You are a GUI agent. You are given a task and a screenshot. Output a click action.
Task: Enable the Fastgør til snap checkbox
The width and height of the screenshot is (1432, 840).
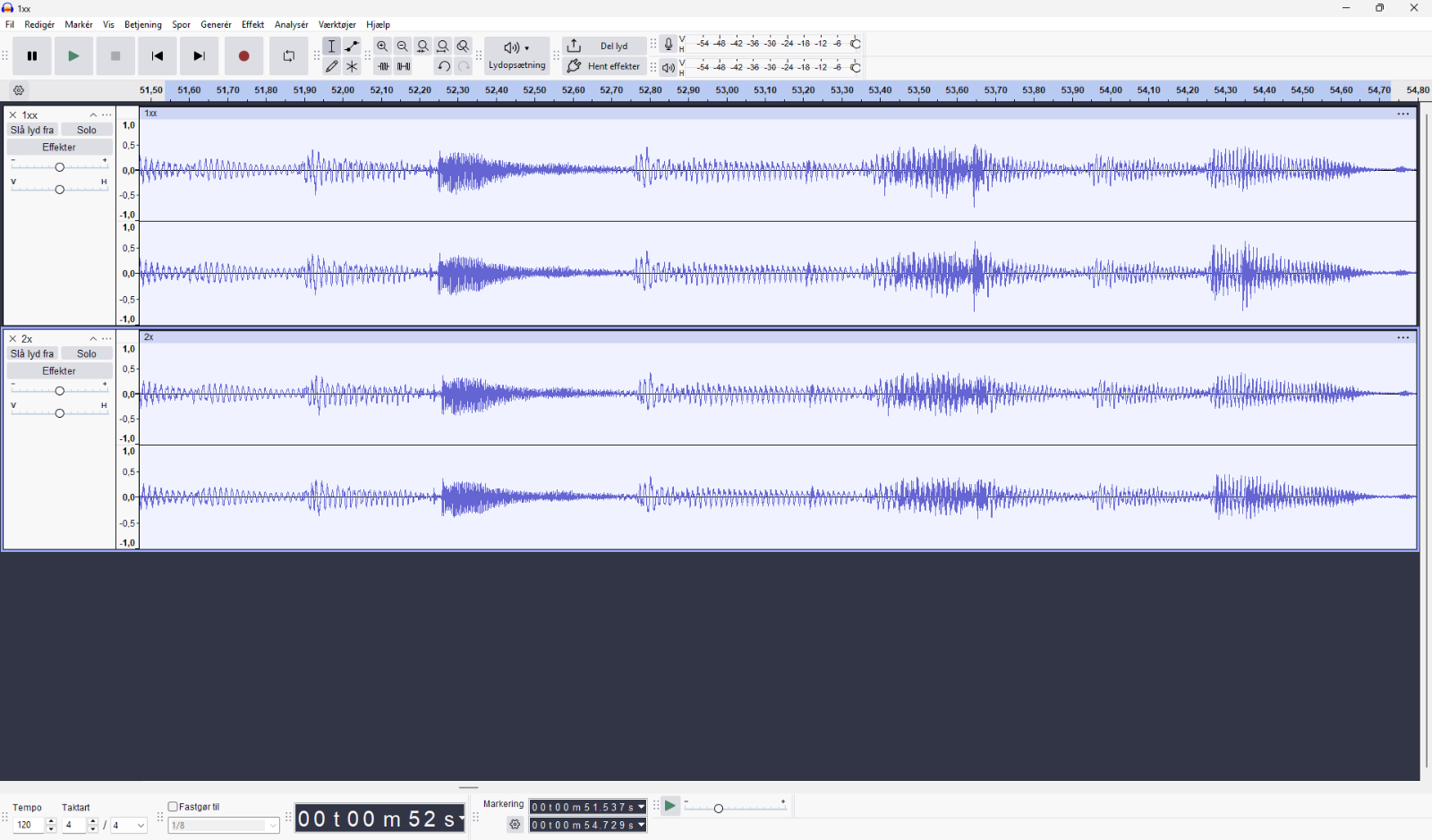tap(173, 807)
